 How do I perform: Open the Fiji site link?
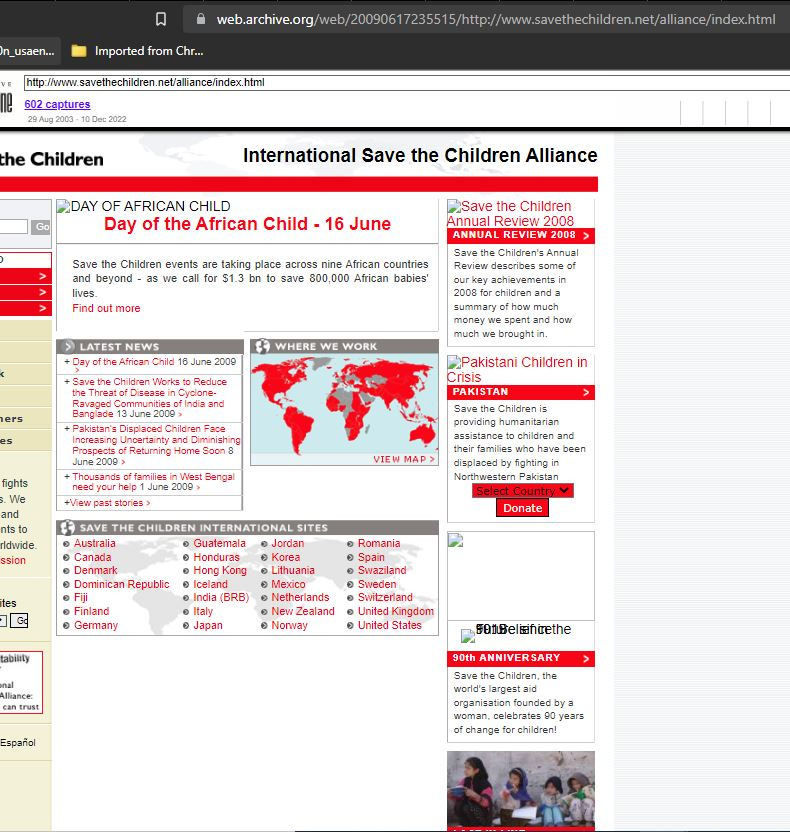(81, 597)
